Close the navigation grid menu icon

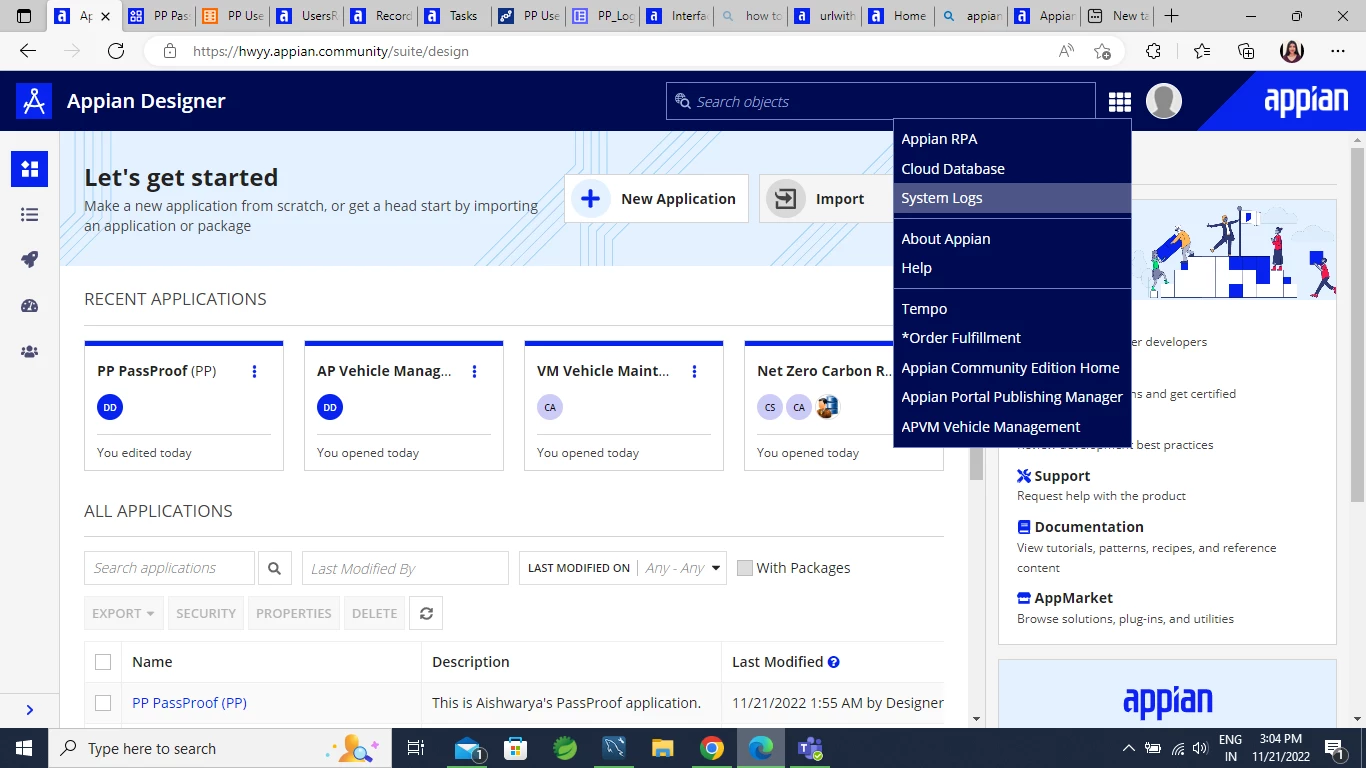(1120, 101)
